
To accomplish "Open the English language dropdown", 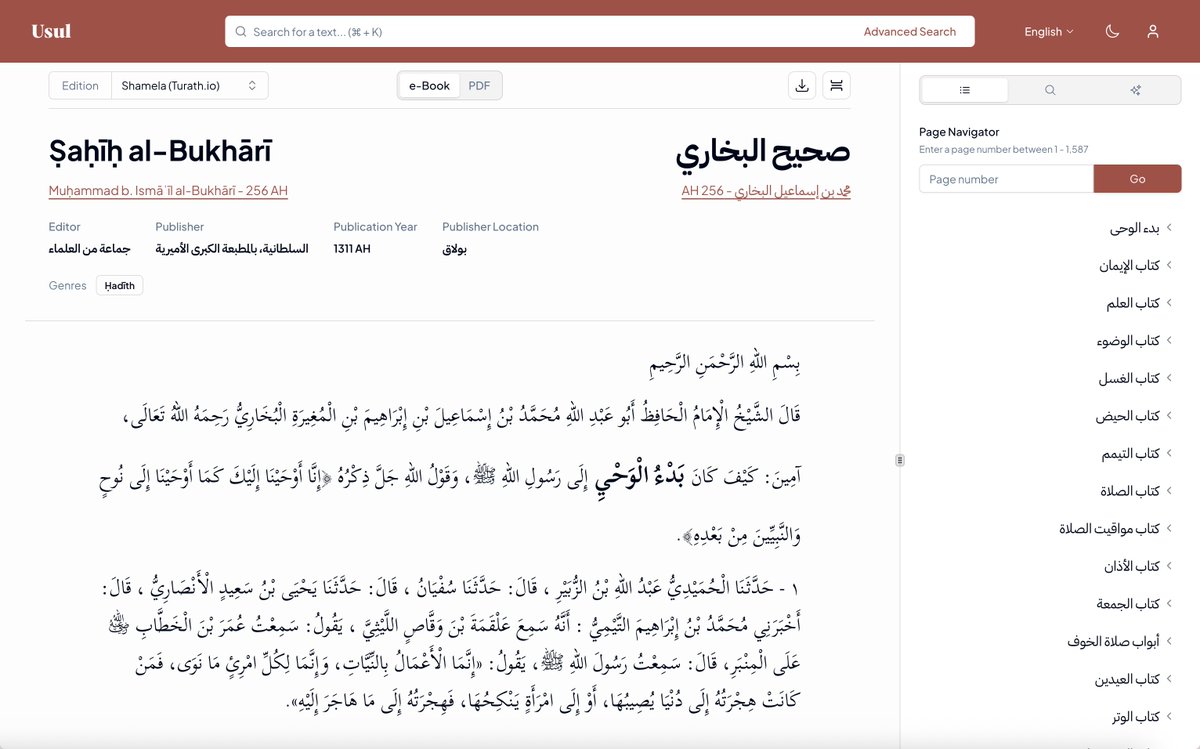I will coord(1048,31).
